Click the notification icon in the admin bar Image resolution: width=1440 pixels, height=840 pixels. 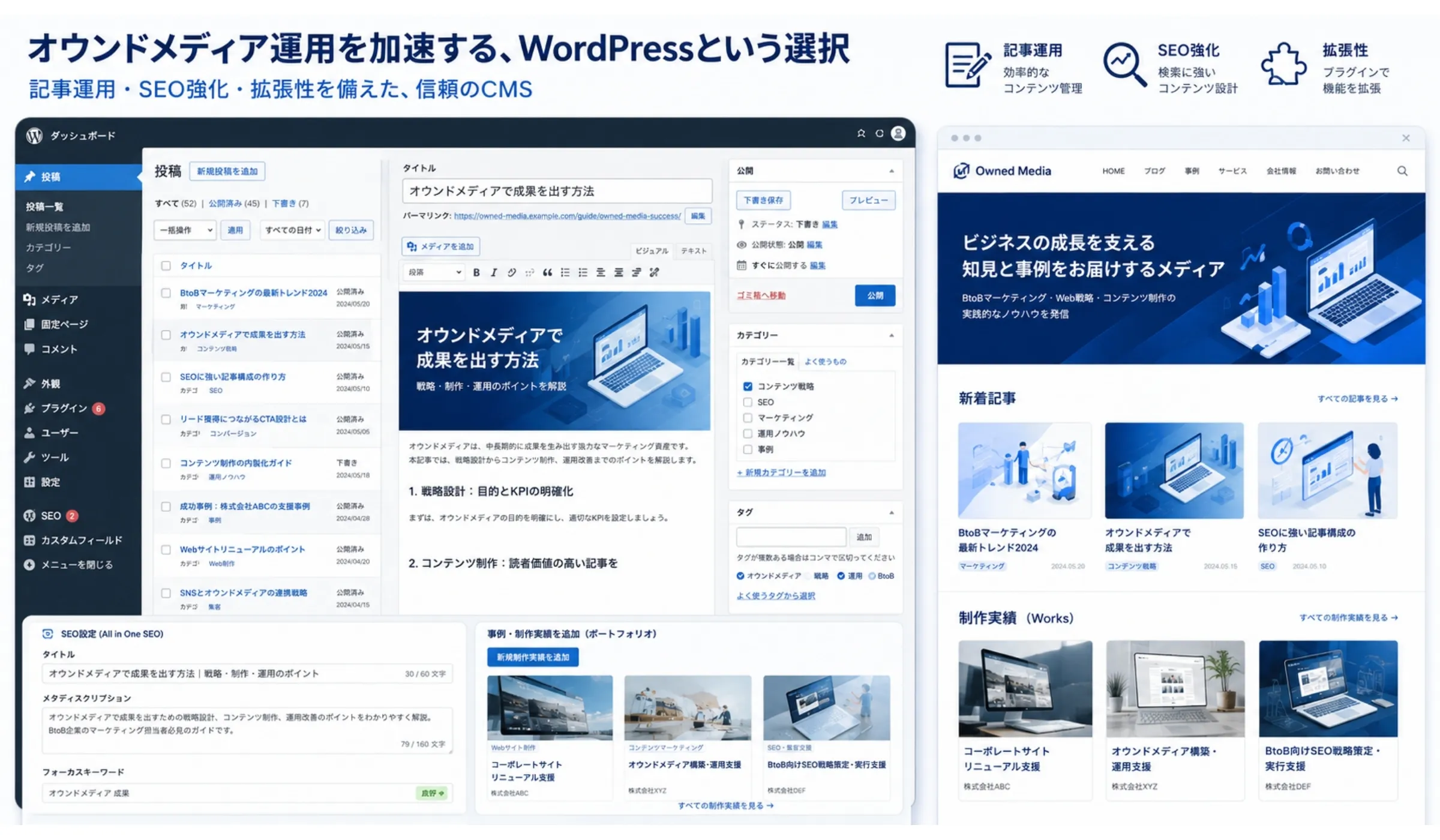[861, 133]
